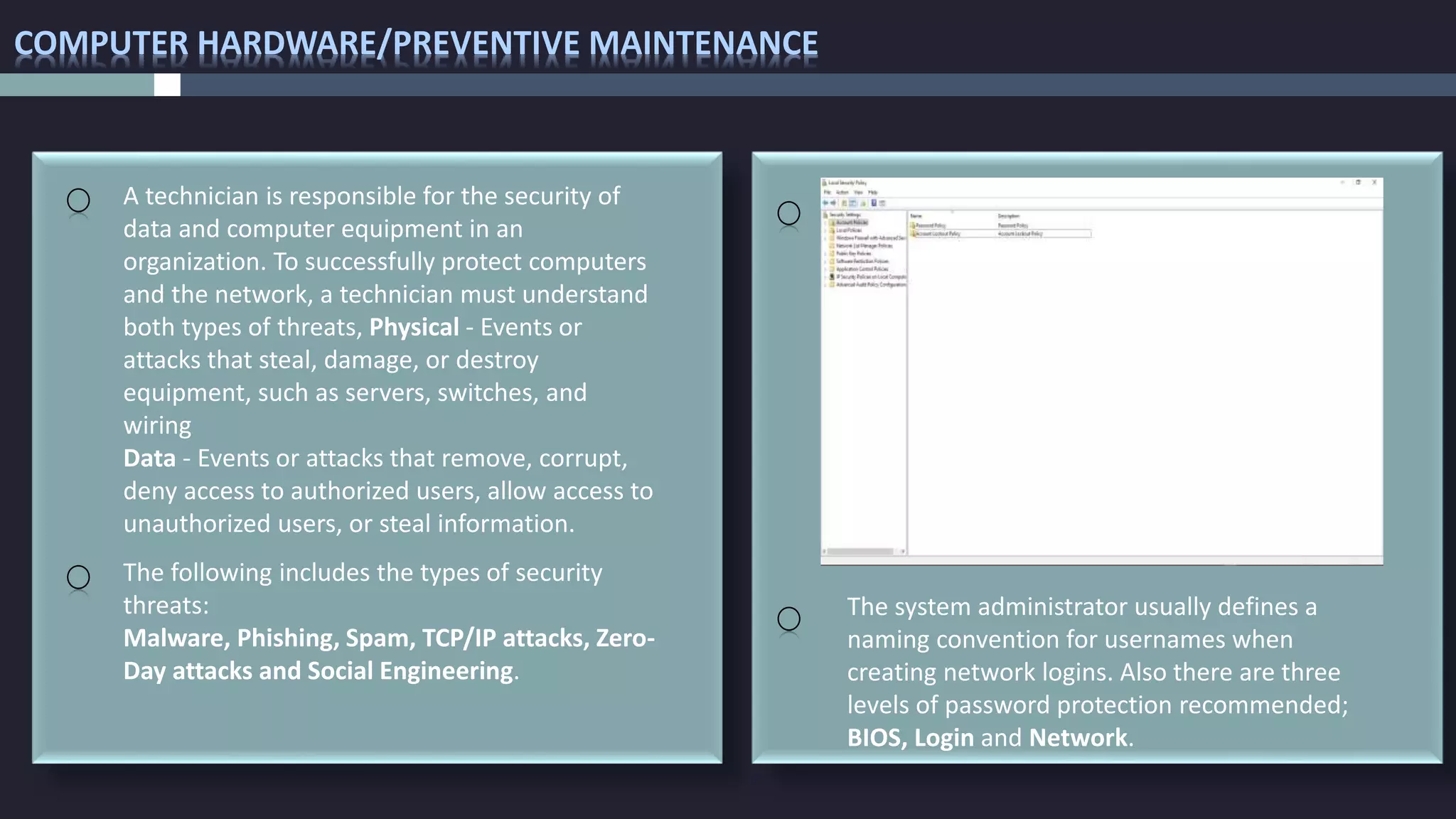Open the Action menu
1456x819 pixels.
(842, 192)
